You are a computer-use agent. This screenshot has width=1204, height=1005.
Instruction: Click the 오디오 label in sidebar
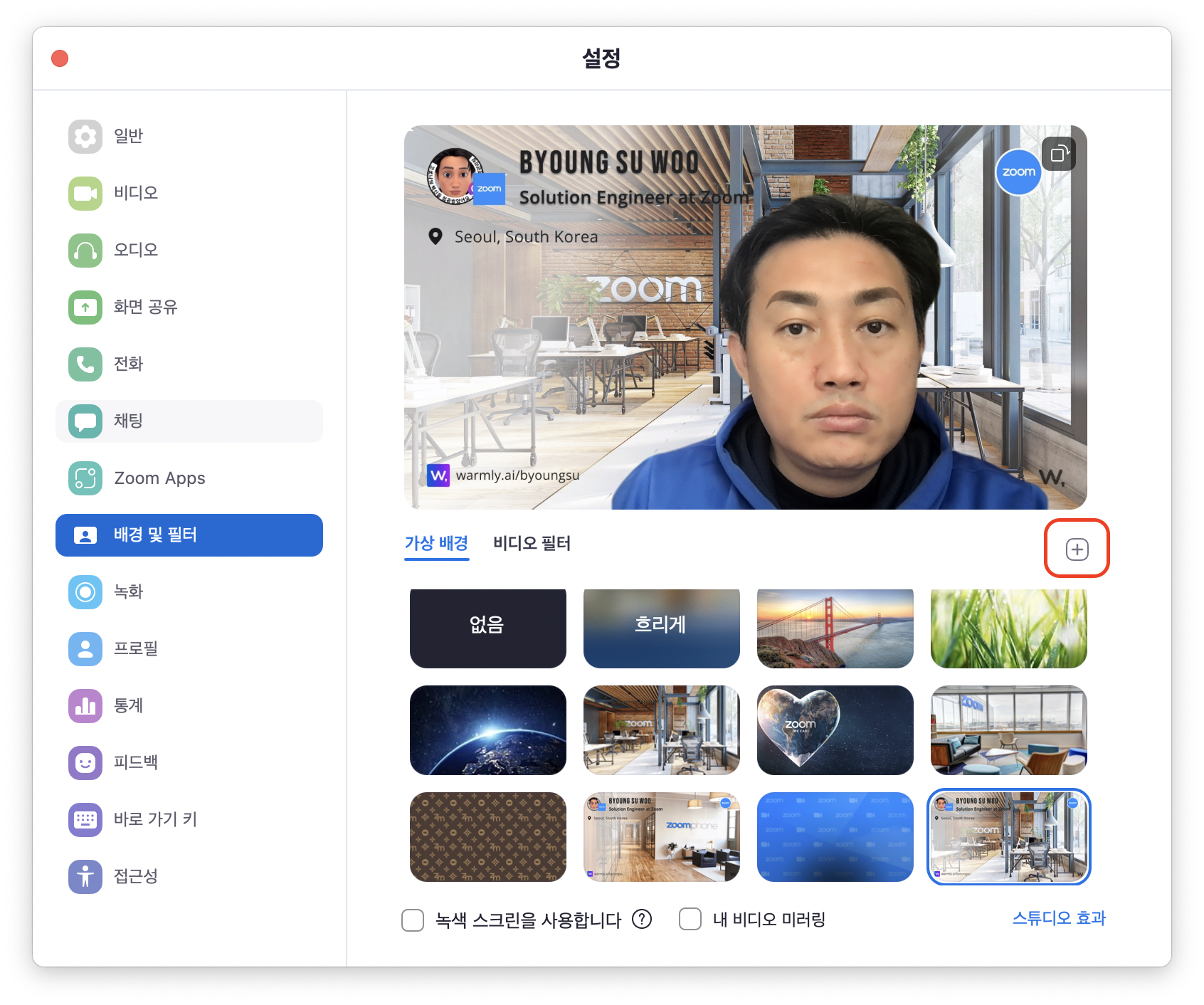point(136,250)
